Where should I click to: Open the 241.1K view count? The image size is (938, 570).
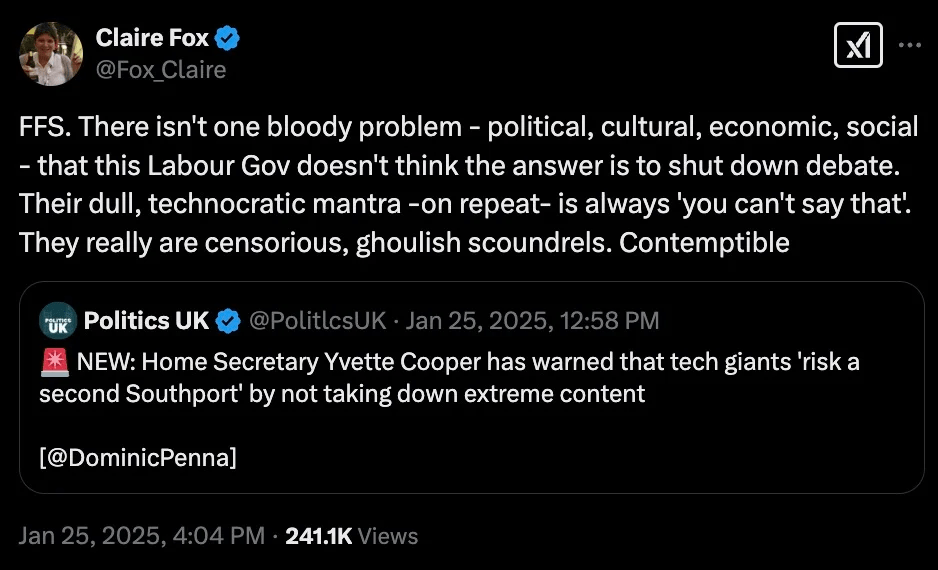[318, 536]
